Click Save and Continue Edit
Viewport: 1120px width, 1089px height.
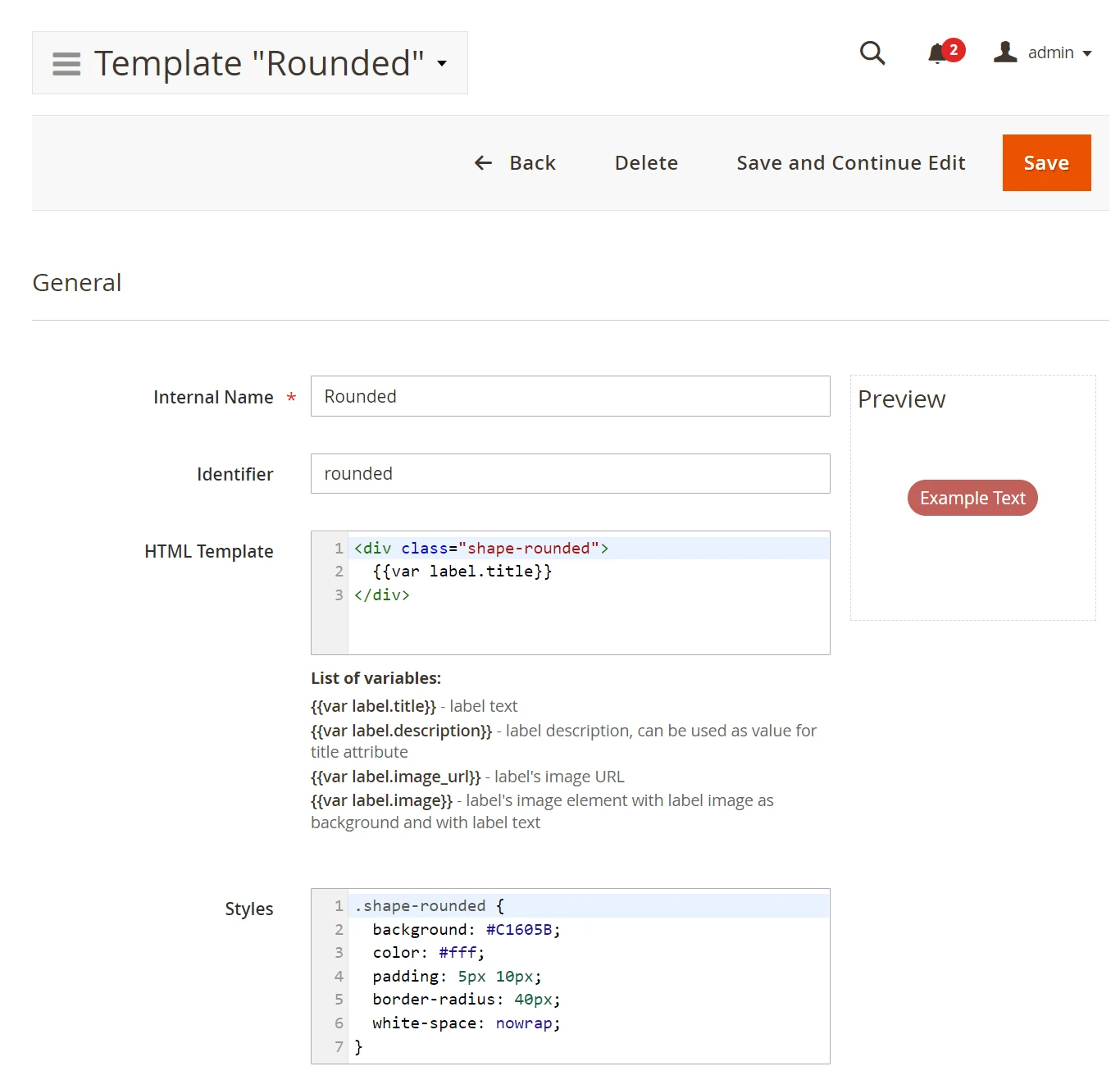click(850, 163)
